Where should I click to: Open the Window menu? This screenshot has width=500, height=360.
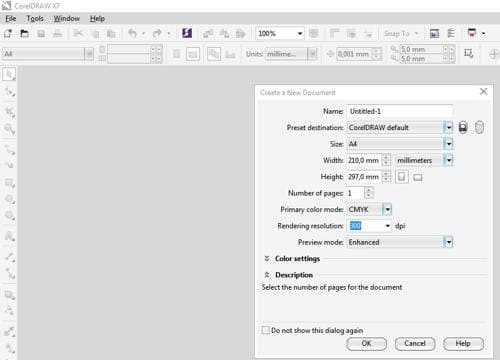(x=67, y=19)
